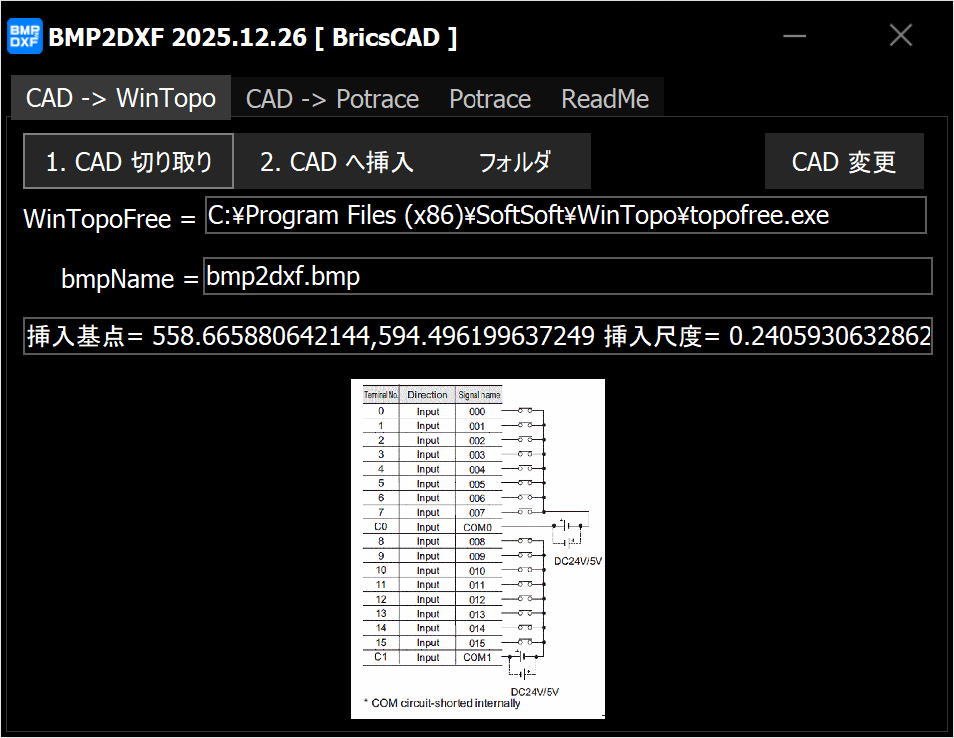Open the ReadMe tab
Screen dimensions: 954x738
[604, 99]
